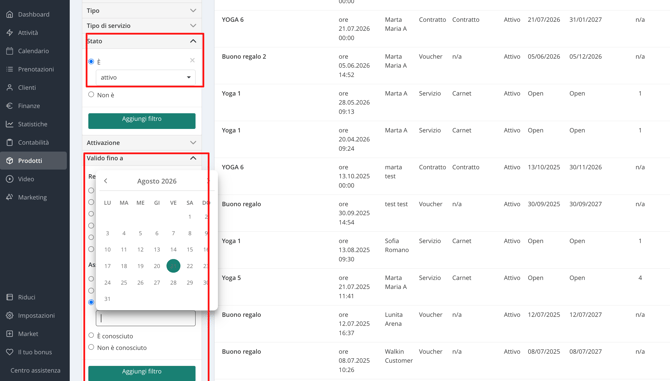The height and width of the screenshot is (381, 670).
Task: Pick August 22 in the calendar
Action: pyautogui.click(x=190, y=266)
